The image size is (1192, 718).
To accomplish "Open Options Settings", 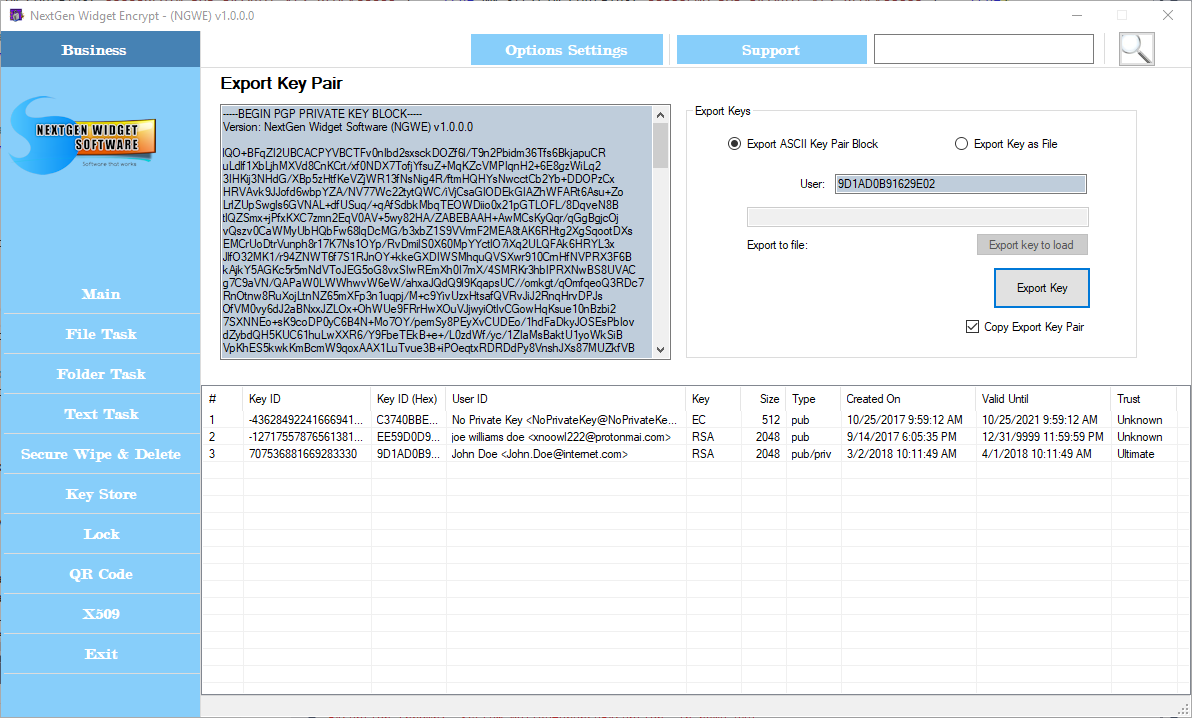I will pyautogui.click(x=566, y=49).
